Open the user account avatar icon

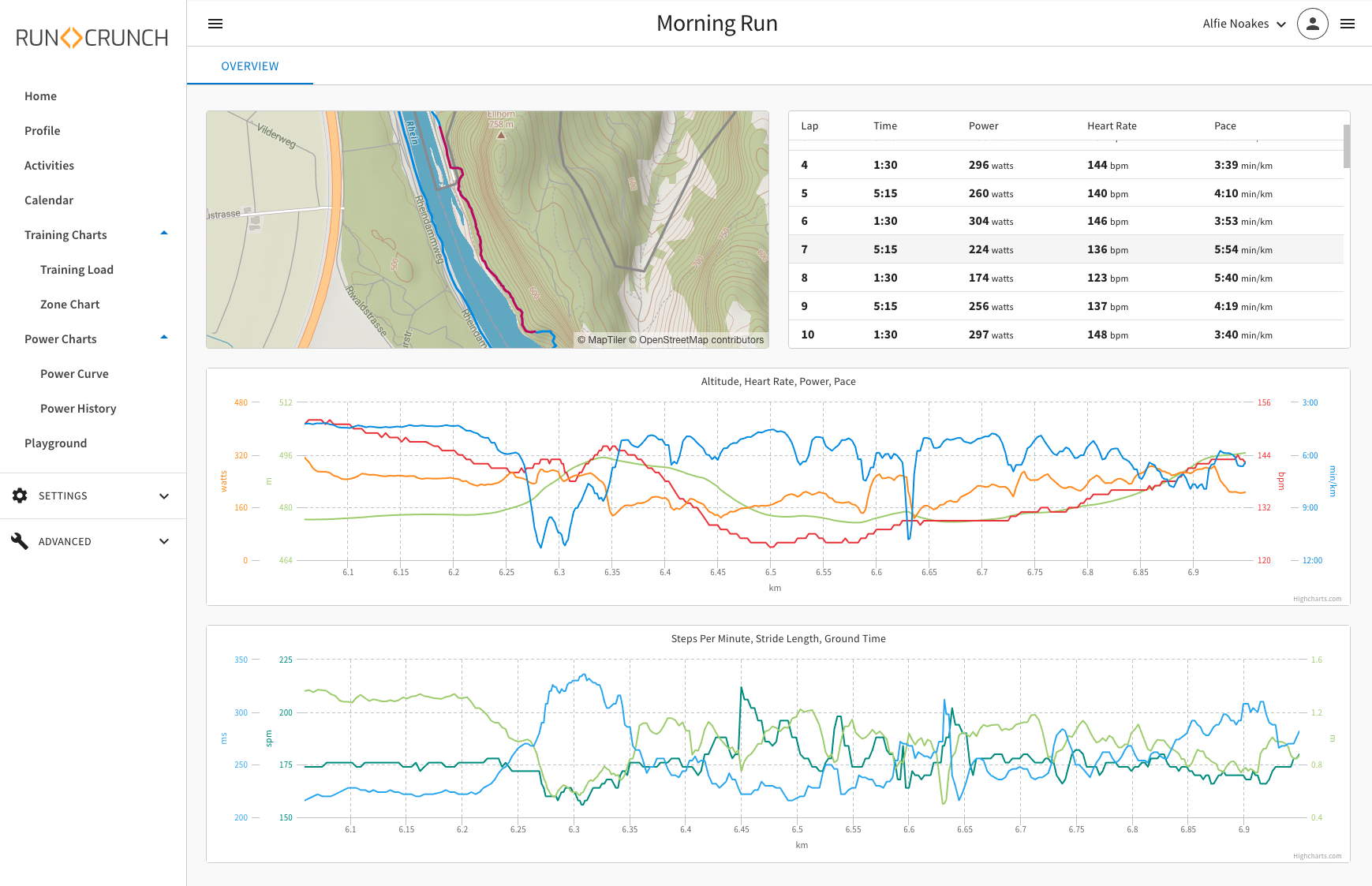tap(1313, 24)
